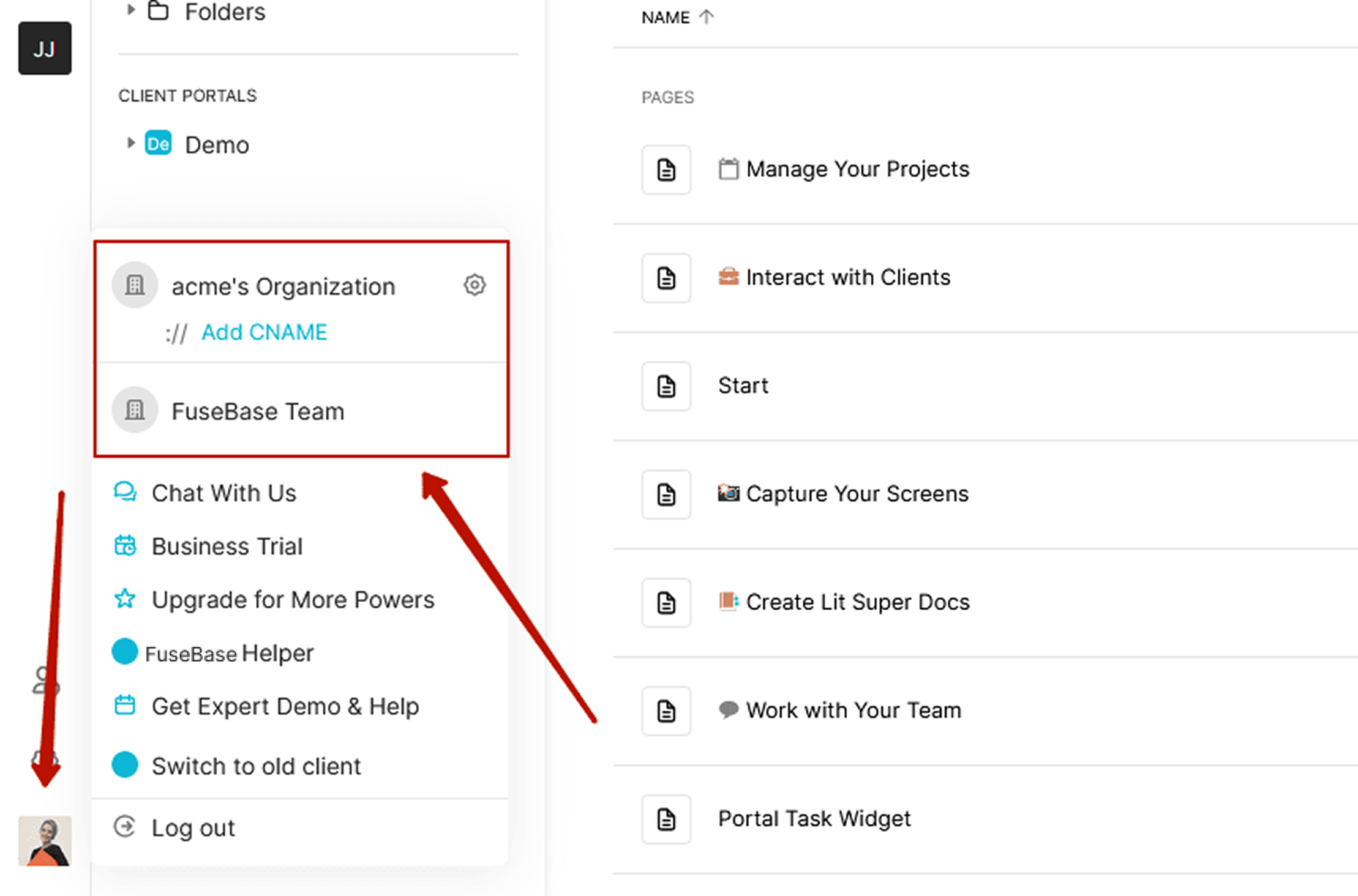Sort by NAME column arrow

click(707, 17)
